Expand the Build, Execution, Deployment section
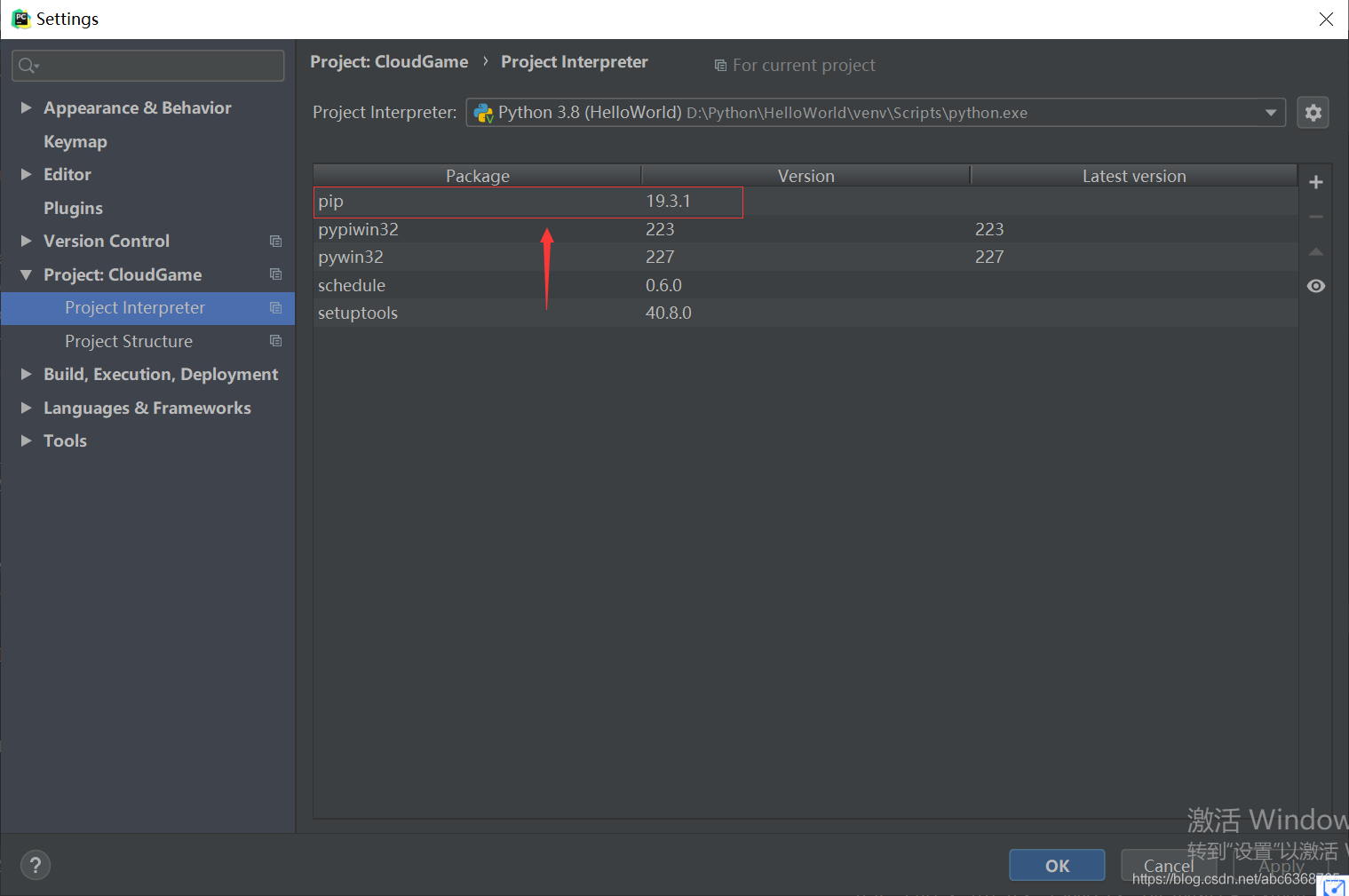The height and width of the screenshot is (896, 1349). 26,374
